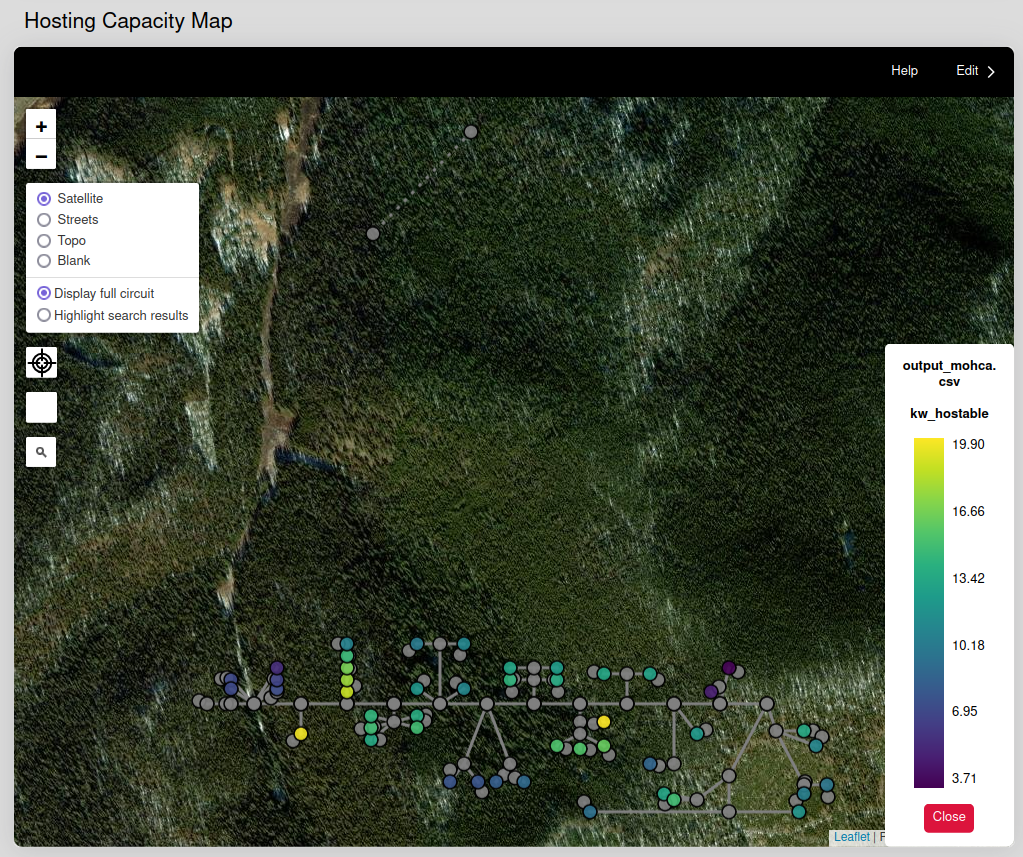Screen dimensions: 1023x857
Task: Select the Satellite base layer
Action: pyautogui.click(x=44, y=198)
